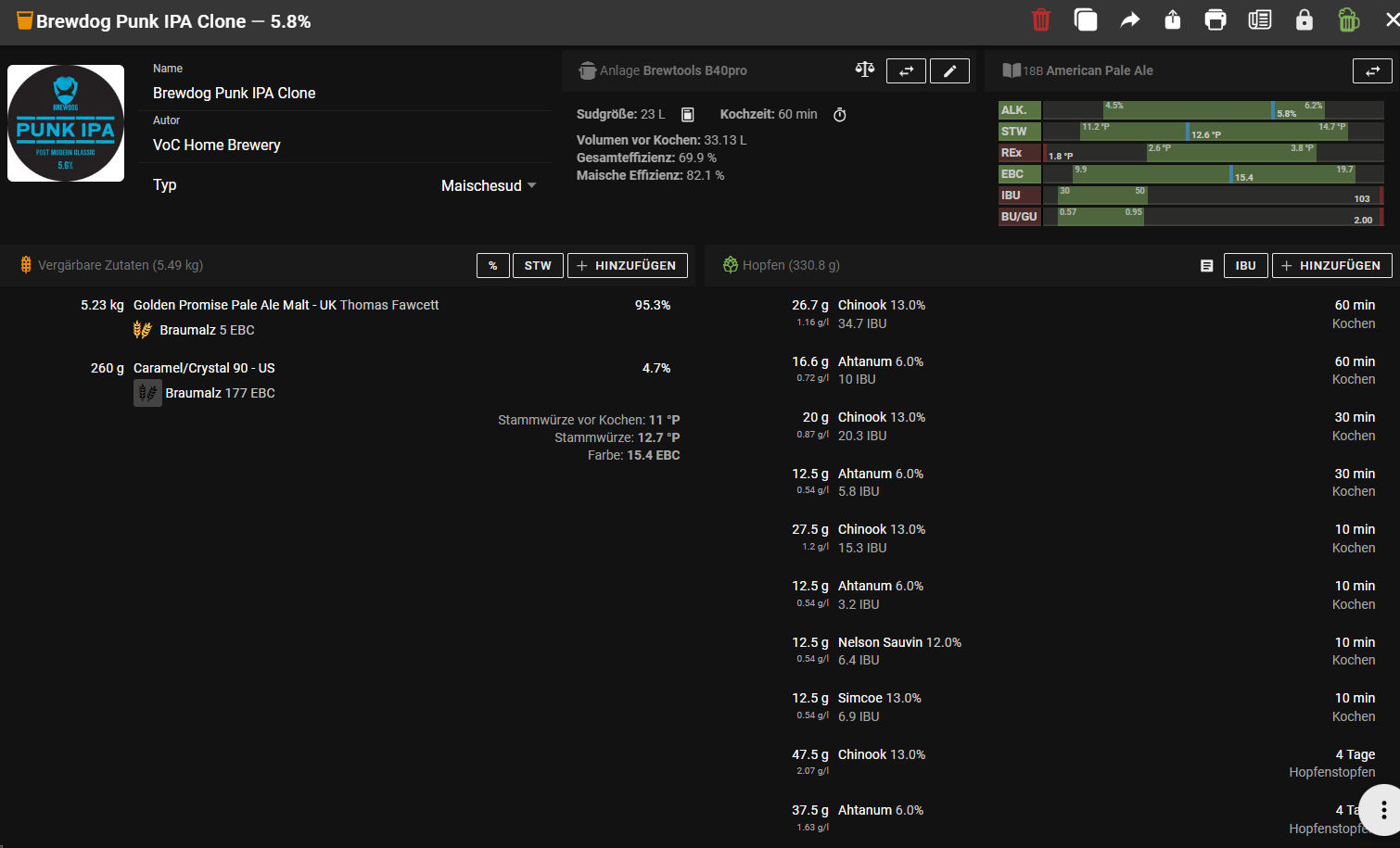Image resolution: width=1400 pixels, height=848 pixels.
Task: Click the calculator icon next to Sudgröße
Action: pyautogui.click(x=688, y=115)
